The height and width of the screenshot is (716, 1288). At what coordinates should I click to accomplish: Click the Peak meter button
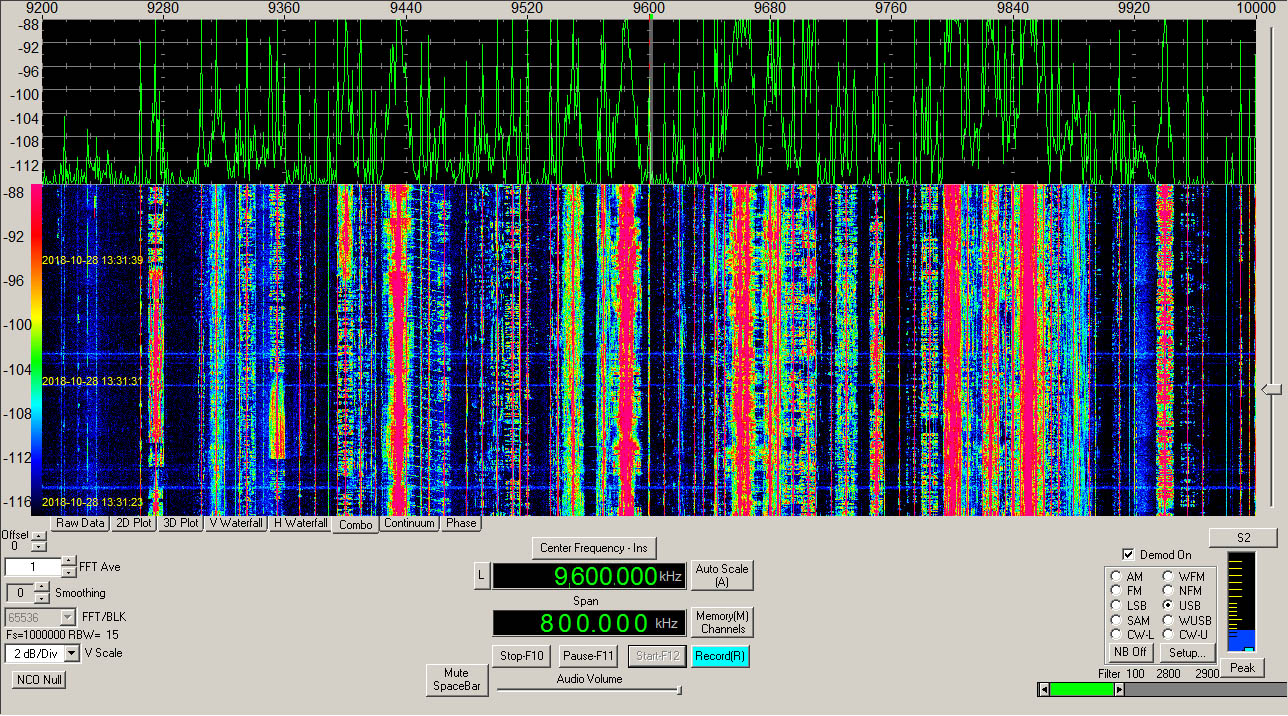tap(1242, 667)
